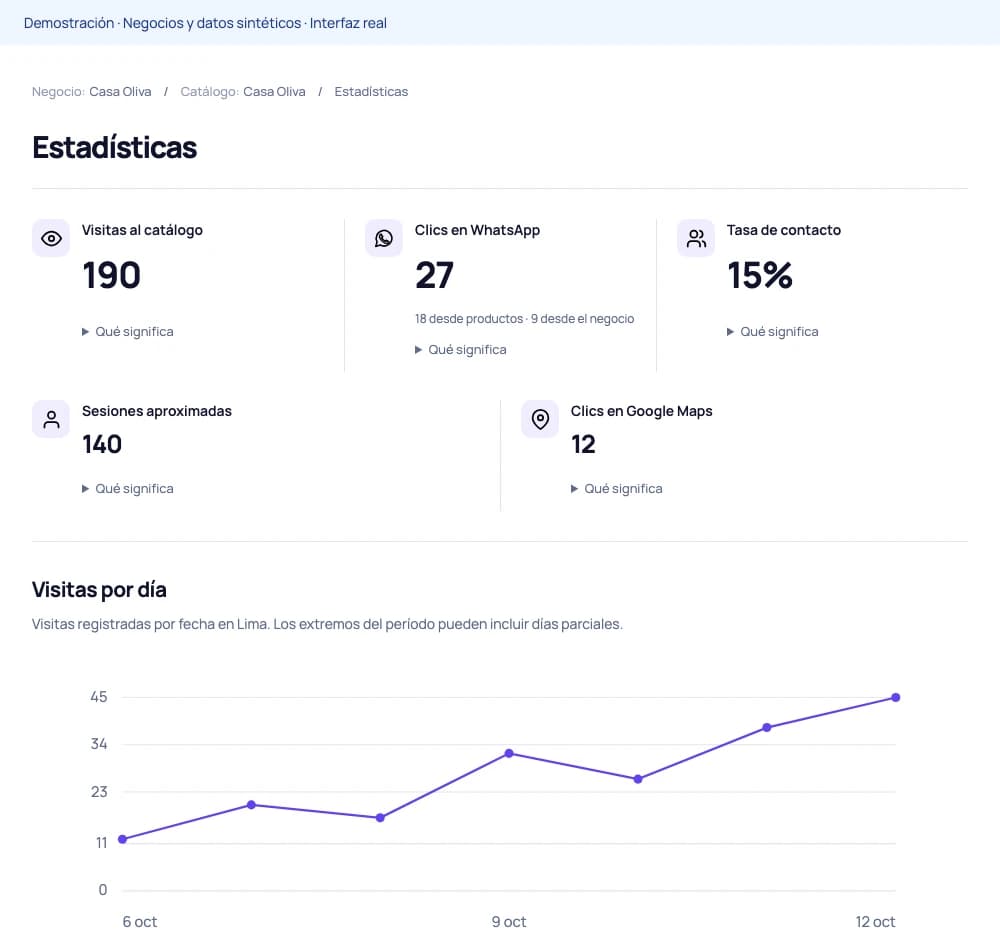Click the eye icon for Visitas al catálogo
Screen dimensions: 1000x930
[x=51, y=239]
